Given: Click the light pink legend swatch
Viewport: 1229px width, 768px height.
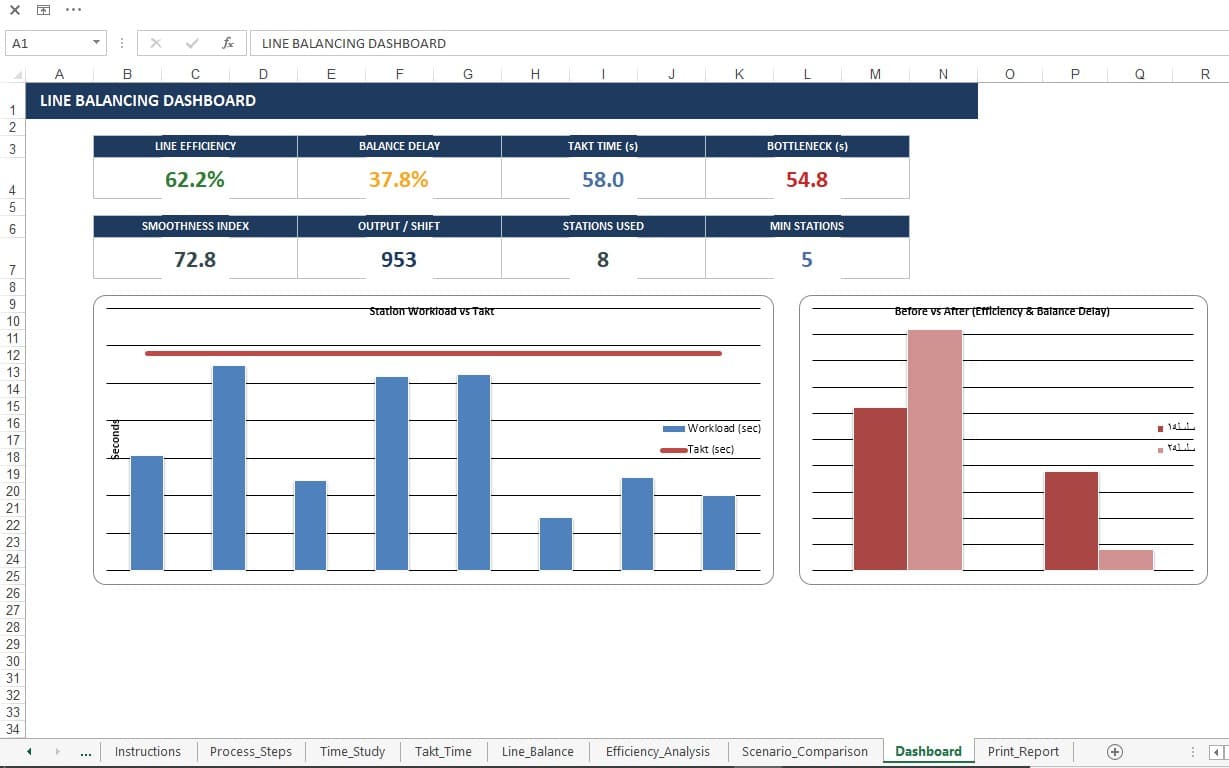Looking at the screenshot, I should [1160, 449].
